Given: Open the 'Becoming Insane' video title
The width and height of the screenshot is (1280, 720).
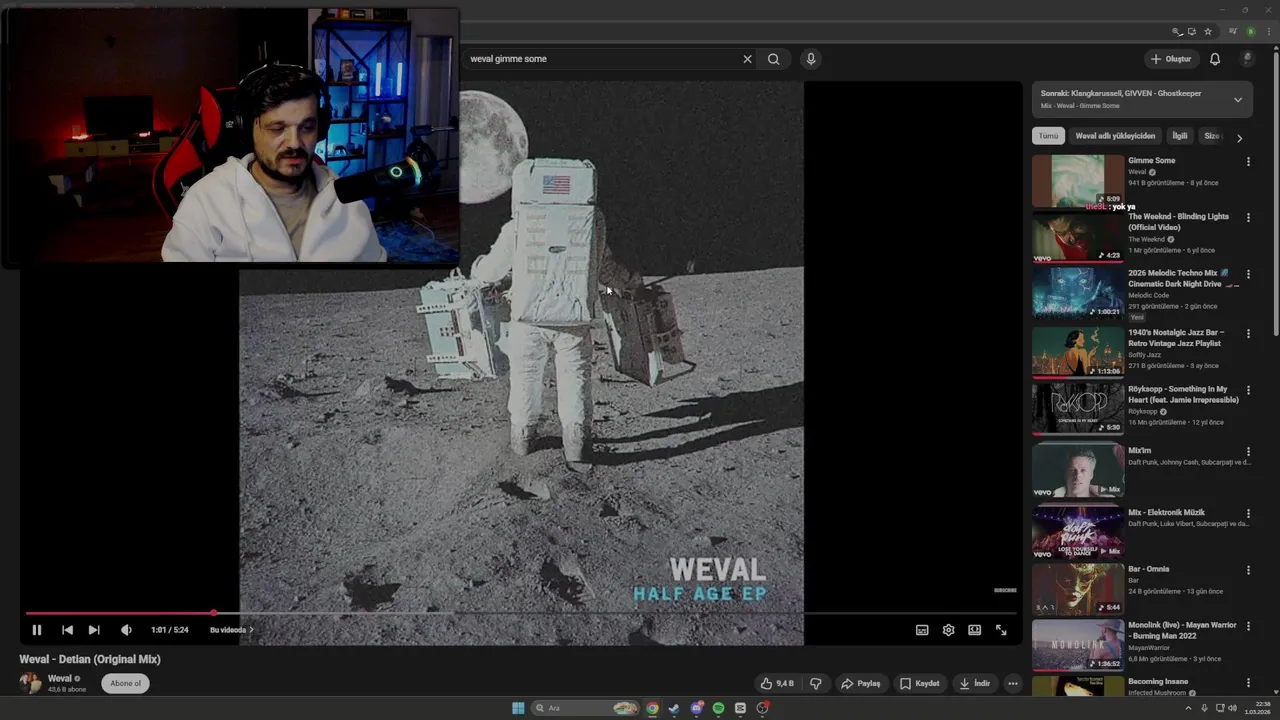Looking at the screenshot, I should point(1158,682).
